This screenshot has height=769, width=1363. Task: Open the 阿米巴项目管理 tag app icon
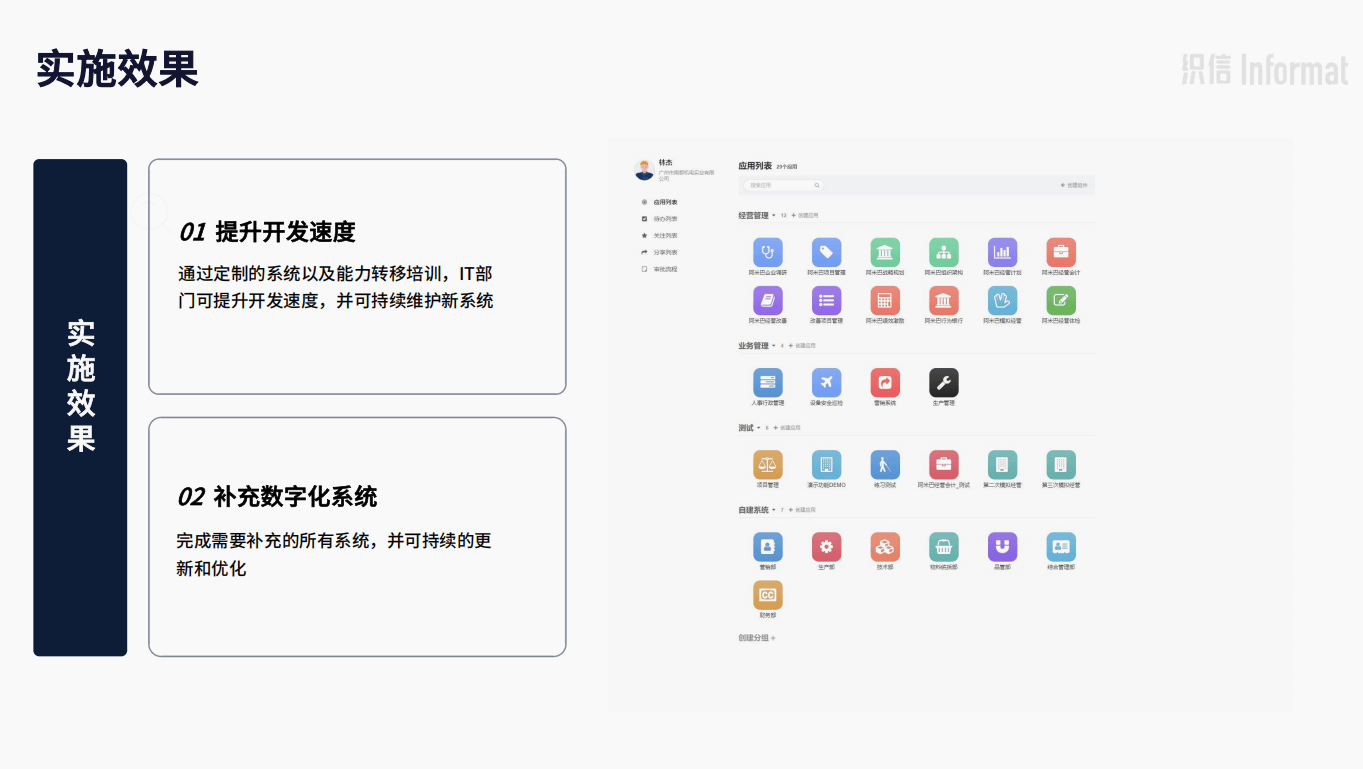coord(826,252)
